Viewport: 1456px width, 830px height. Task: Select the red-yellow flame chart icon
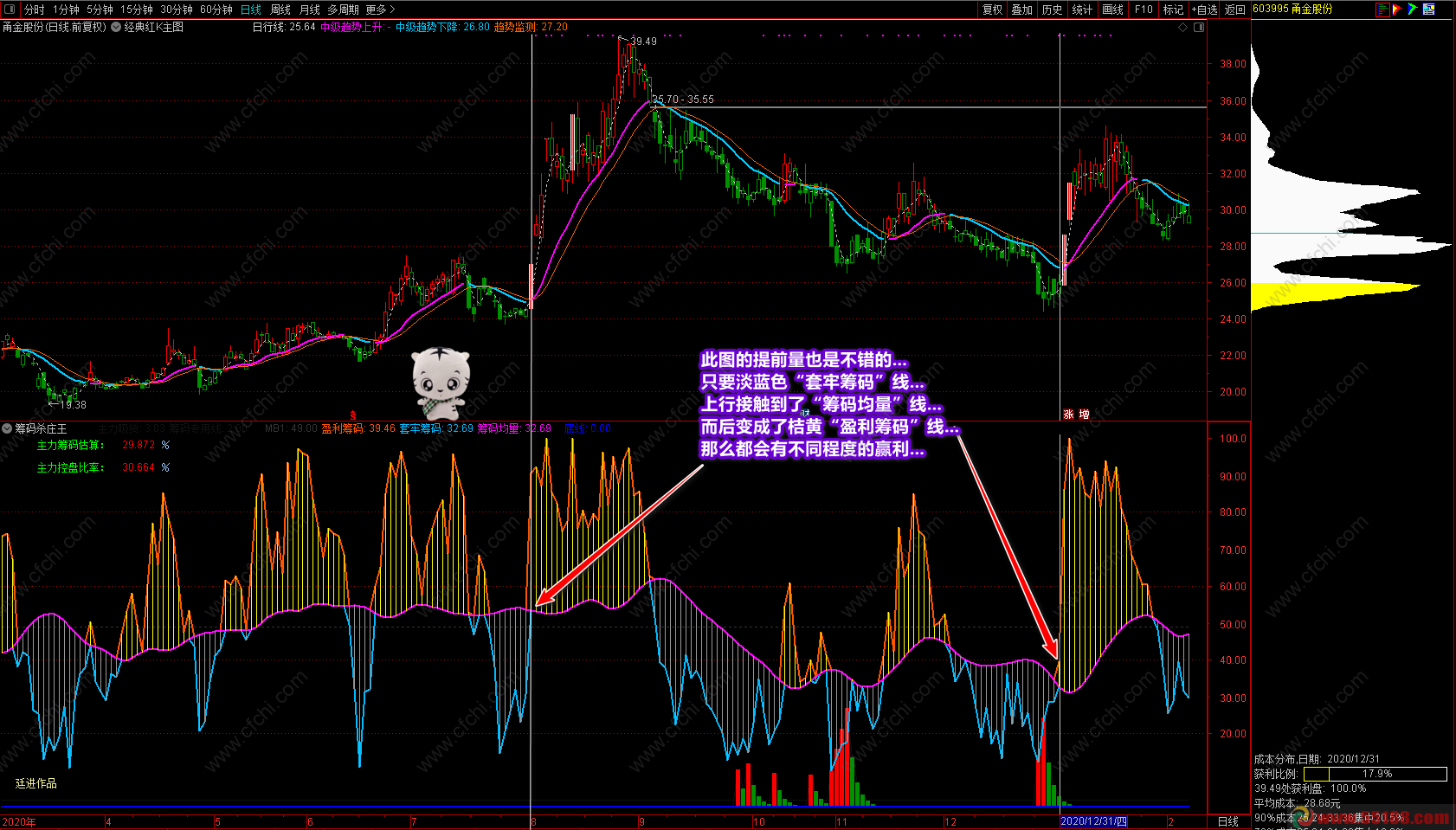point(1397,10)
